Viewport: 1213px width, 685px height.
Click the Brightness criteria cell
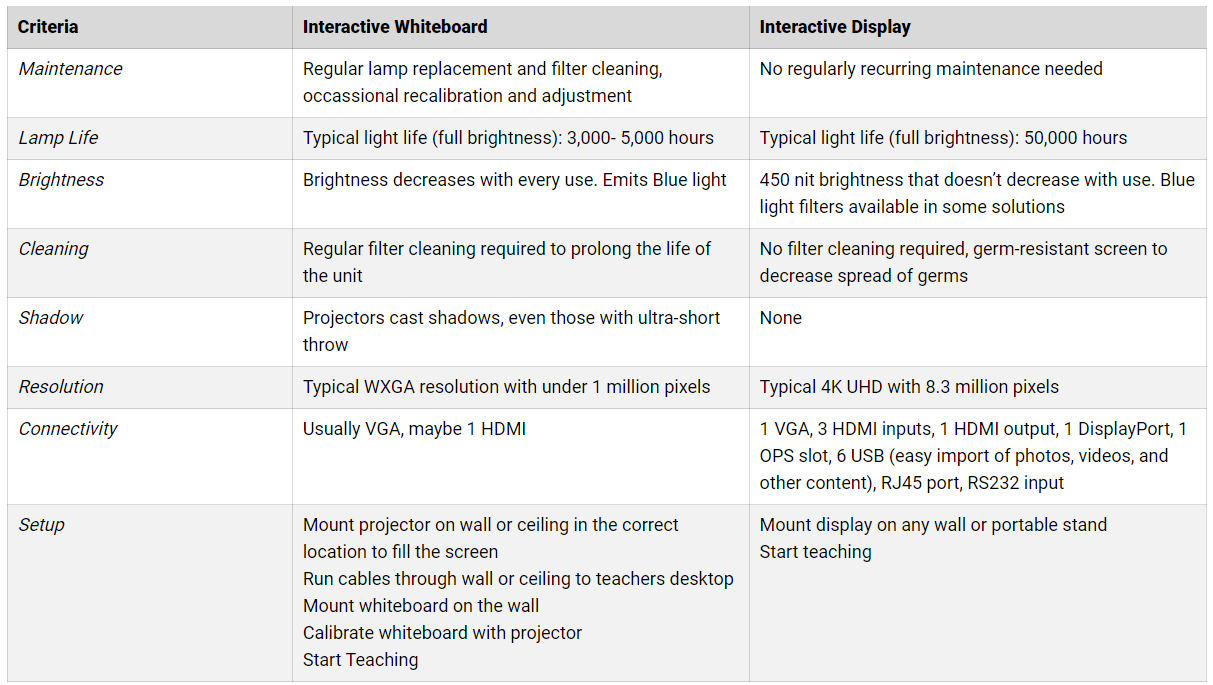click(x=61, y=180)
